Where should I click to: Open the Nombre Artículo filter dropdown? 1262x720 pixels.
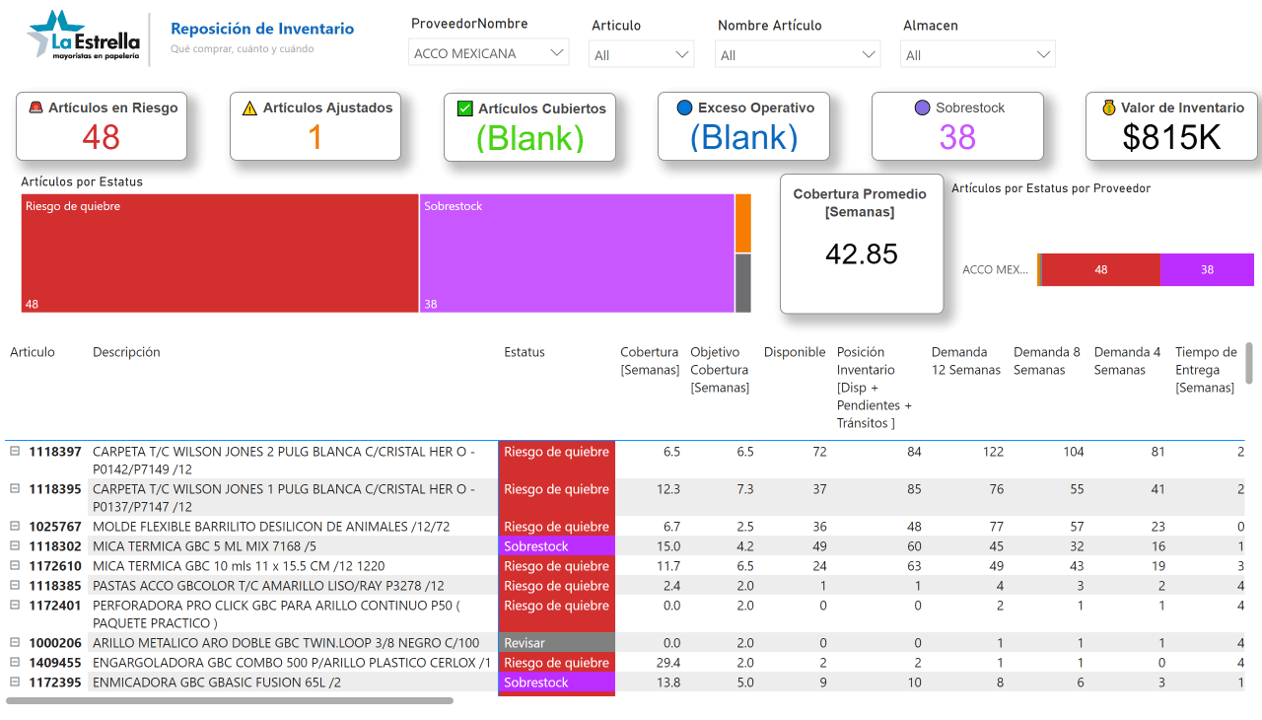coord(797,55)
